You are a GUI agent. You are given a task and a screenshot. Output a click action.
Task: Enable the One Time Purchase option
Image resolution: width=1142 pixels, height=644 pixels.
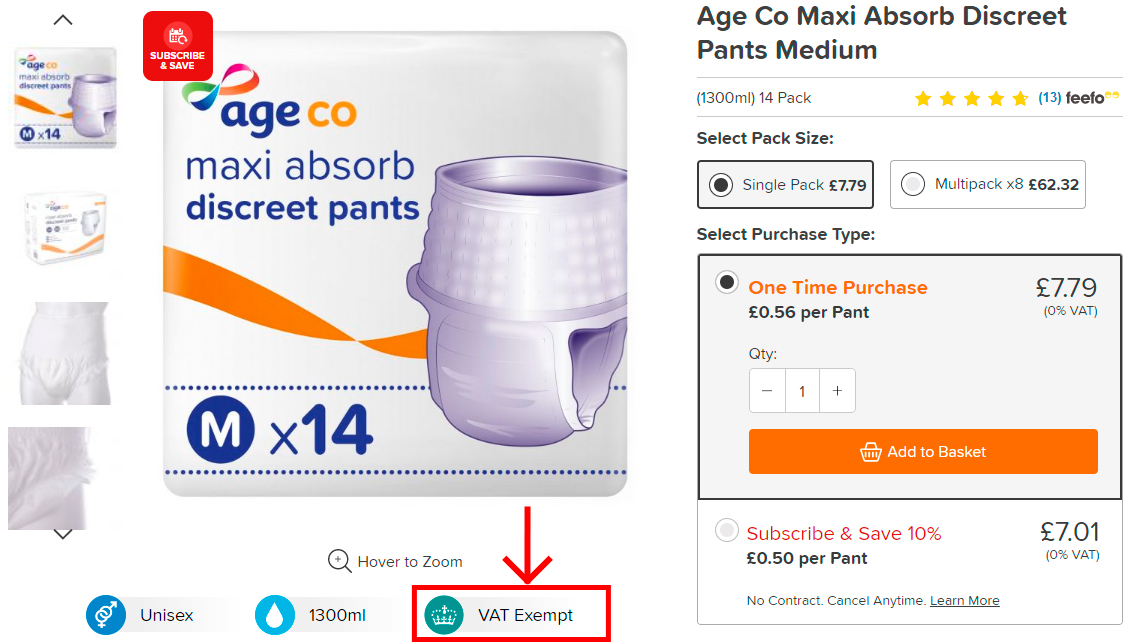(x=727, y=283)
